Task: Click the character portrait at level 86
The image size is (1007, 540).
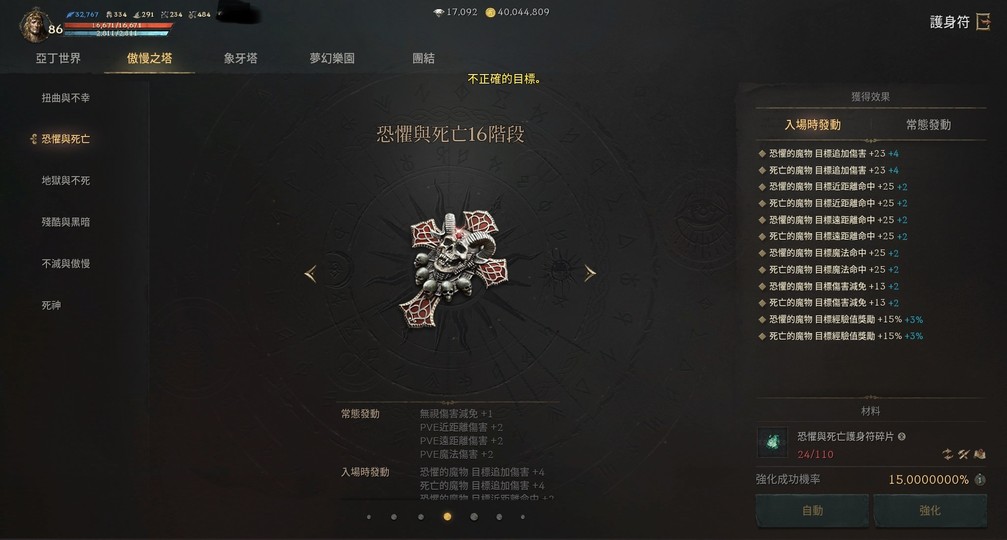Action: tap(34, 26)
